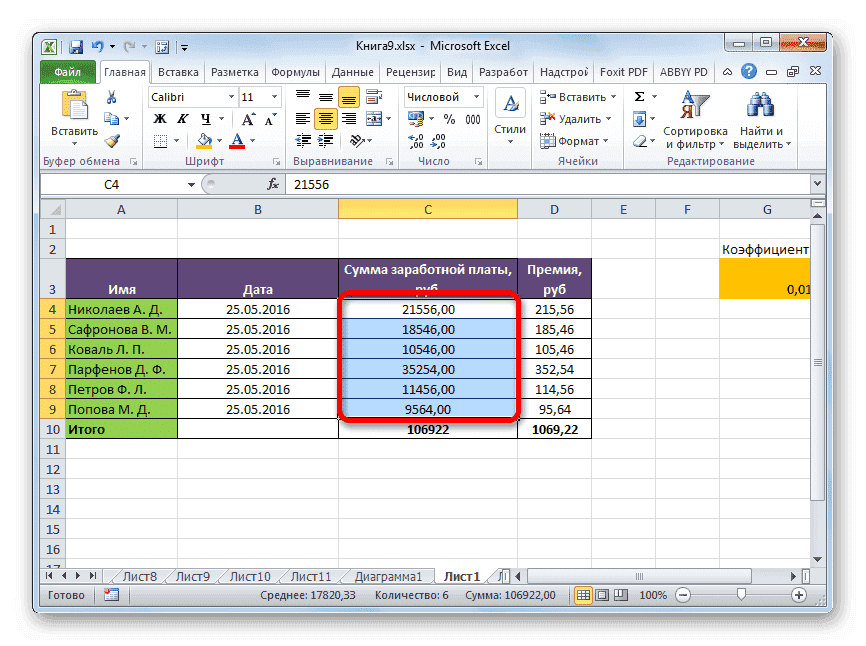The width and height of the screenshot is (866, 646).
Task: Click the percent style % icon
Action: (448, 119)
